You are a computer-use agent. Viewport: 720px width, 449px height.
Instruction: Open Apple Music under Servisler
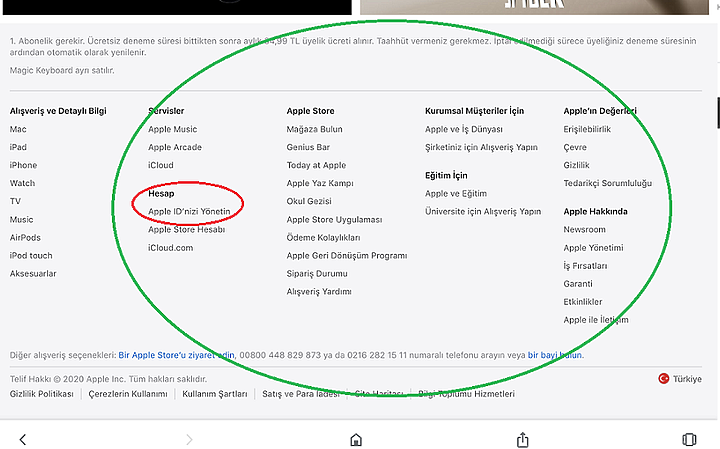click(172, 129)
